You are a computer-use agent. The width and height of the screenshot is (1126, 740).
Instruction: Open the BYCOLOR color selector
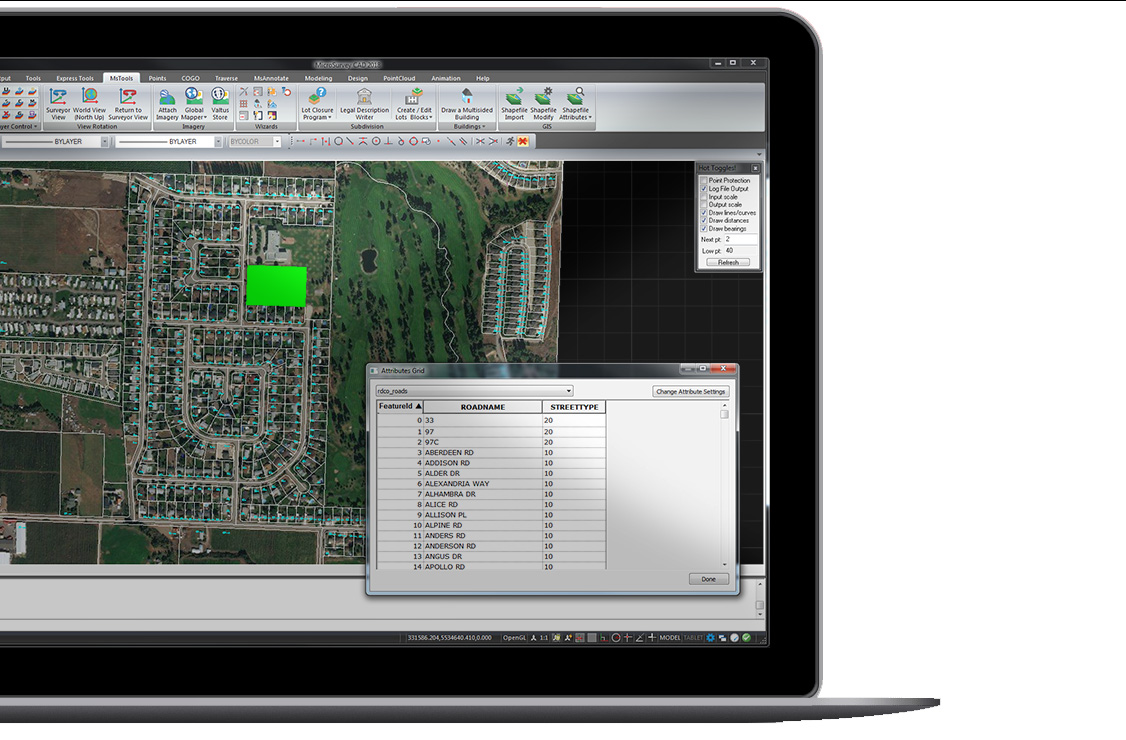click(255, 142)
